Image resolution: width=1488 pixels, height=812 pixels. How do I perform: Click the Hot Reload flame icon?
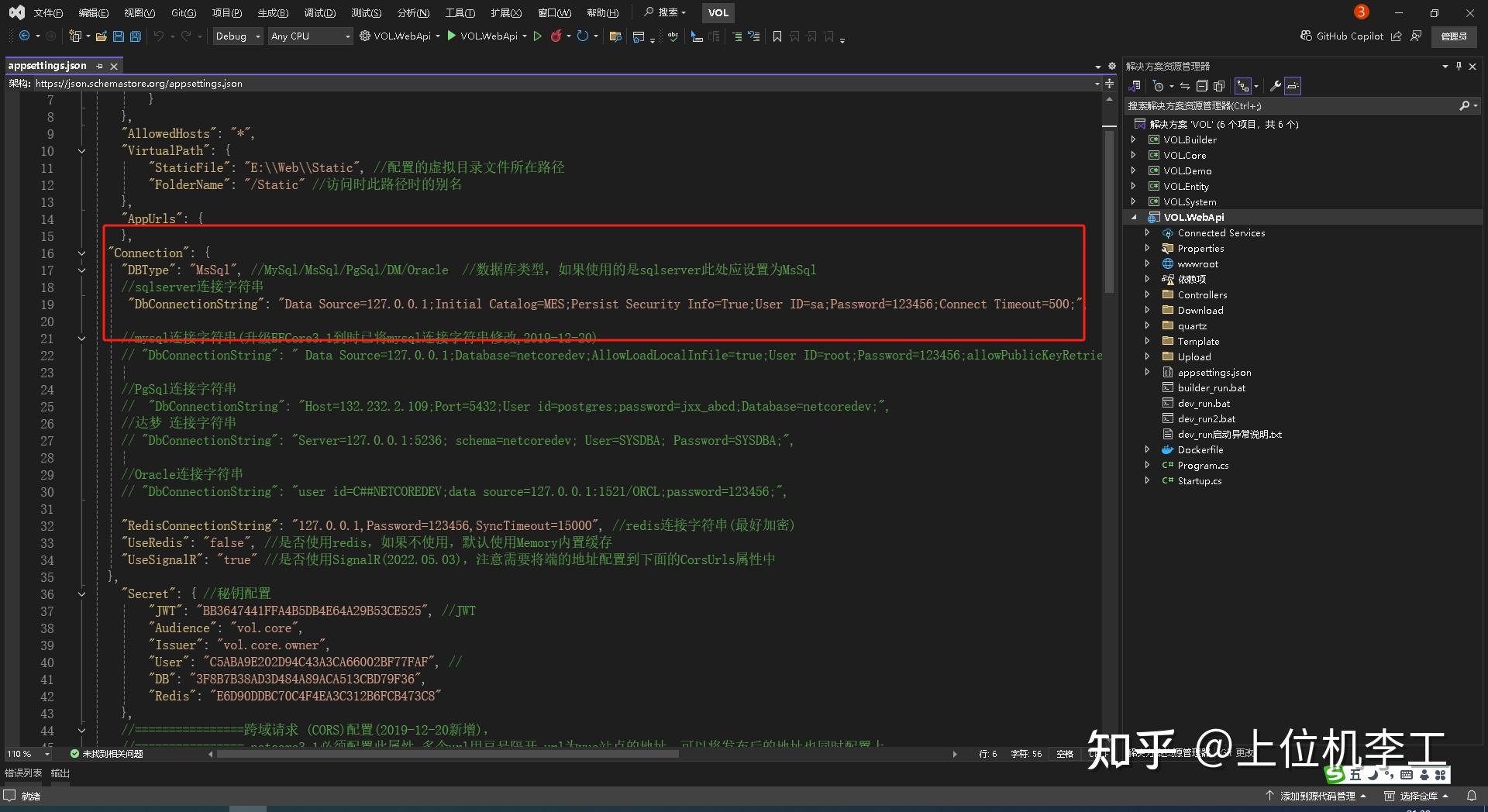(557, 36)
